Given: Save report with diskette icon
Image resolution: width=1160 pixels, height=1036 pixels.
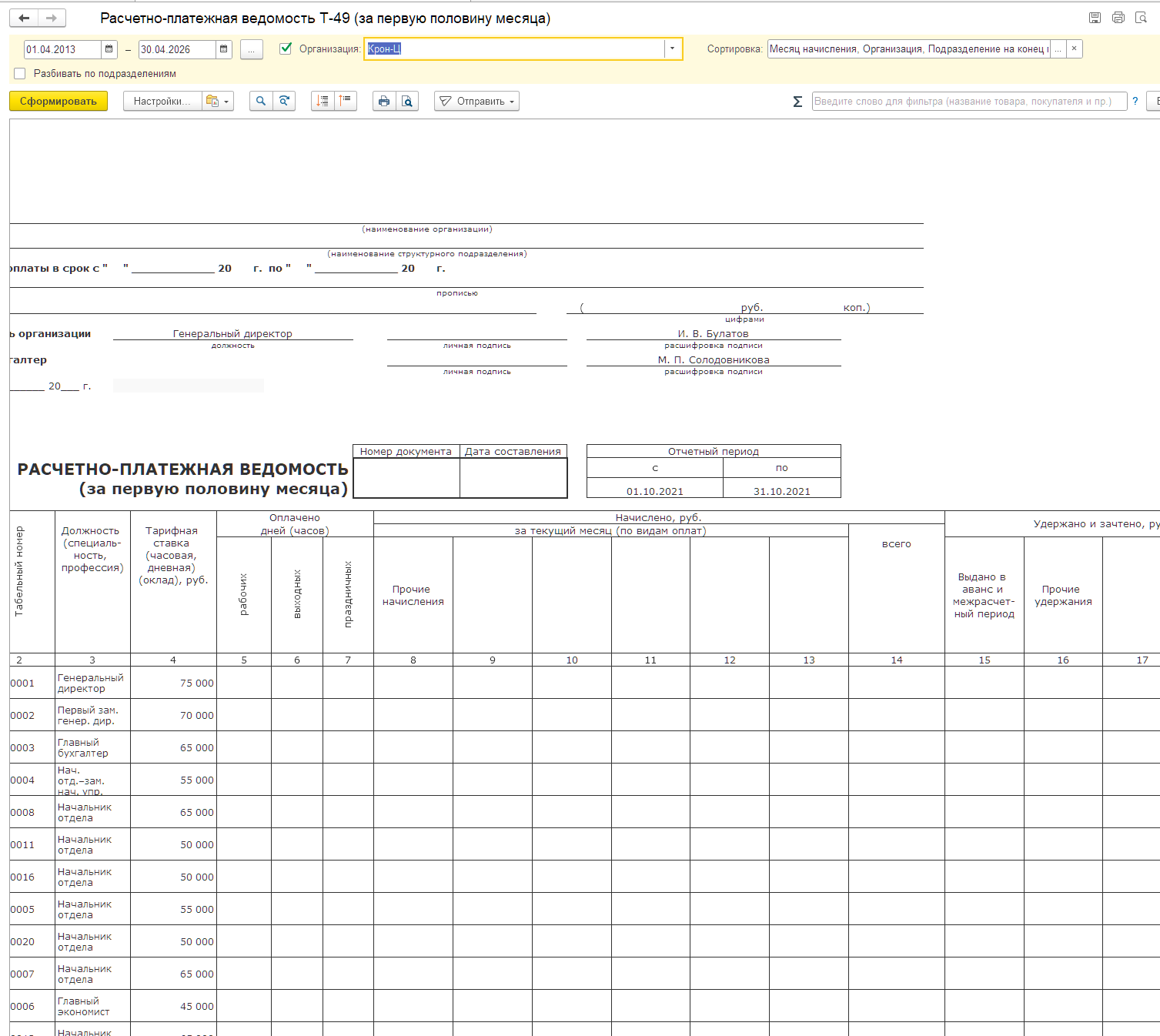Looking at the screenshot, I should (1095, 18).
